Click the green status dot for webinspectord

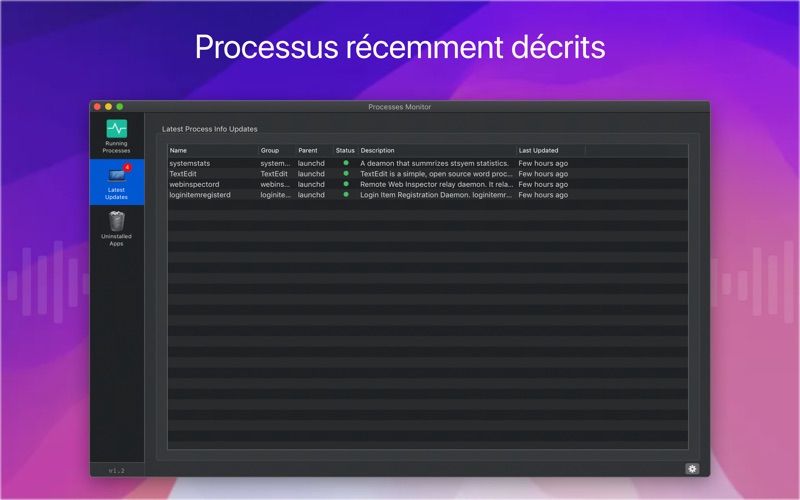(x=346, y=184)
